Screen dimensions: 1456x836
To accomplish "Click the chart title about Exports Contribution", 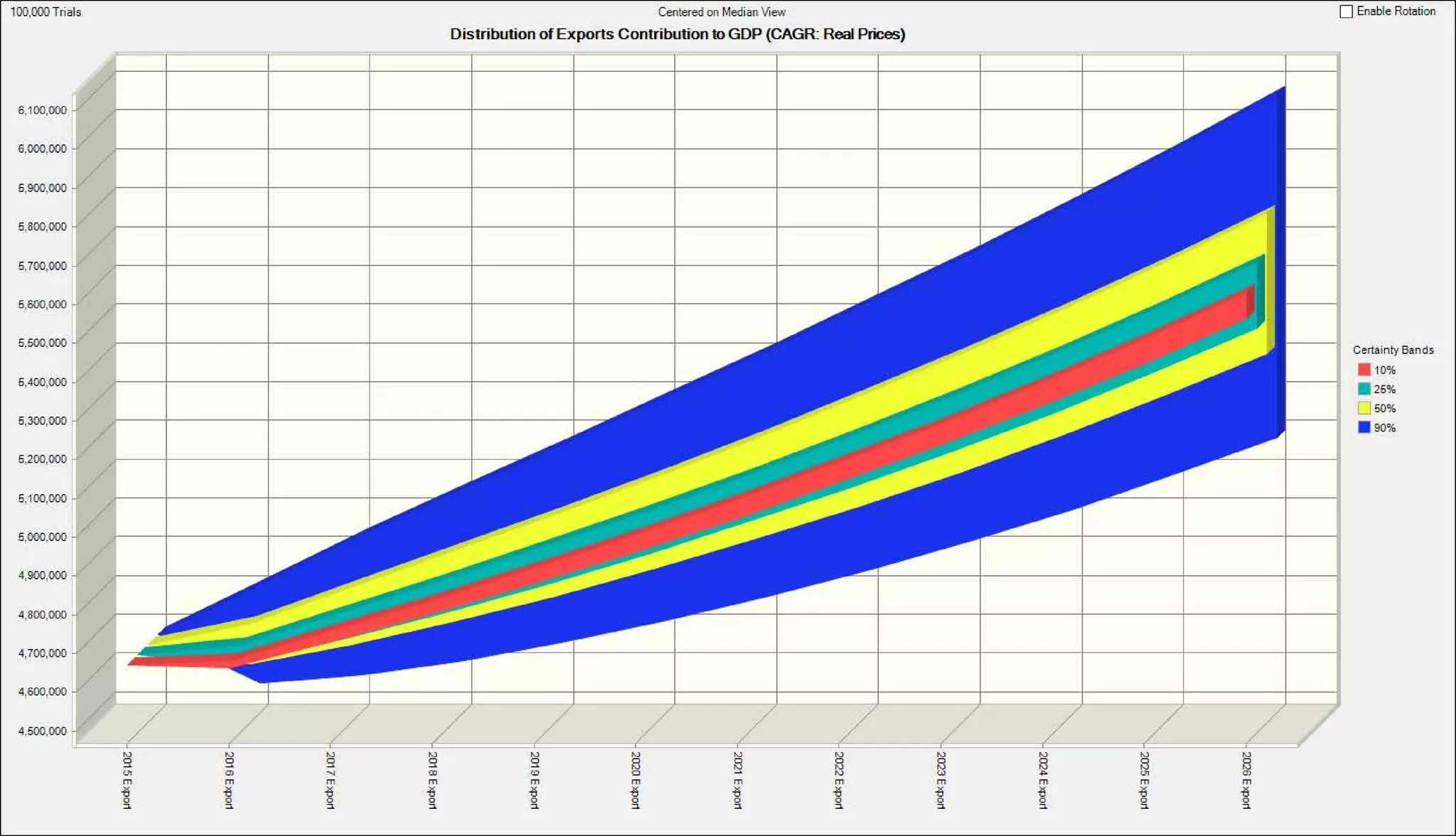I will 677,34.
